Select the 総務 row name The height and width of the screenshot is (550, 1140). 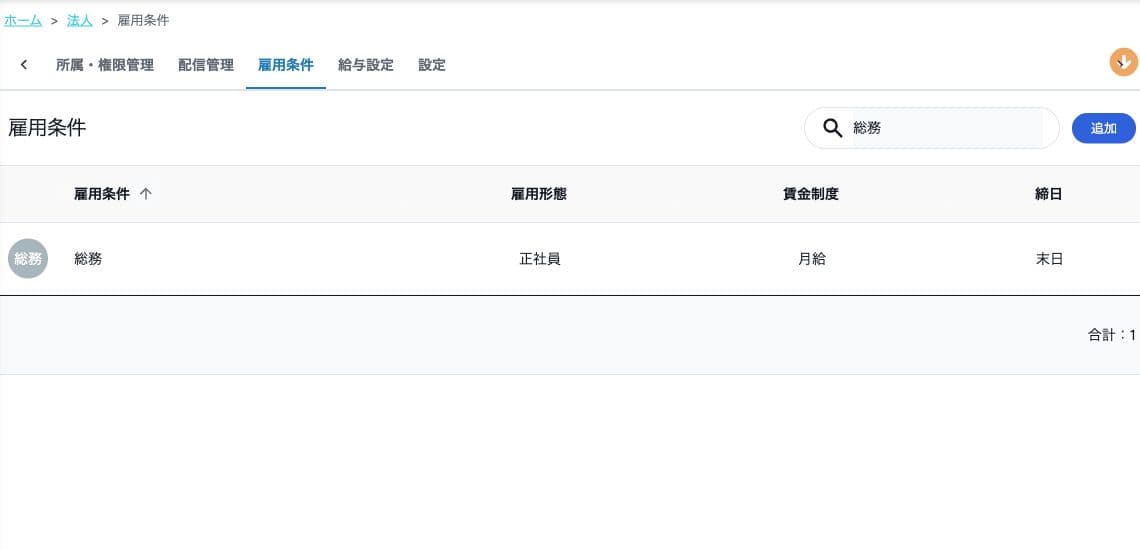[x=88, y=258]
